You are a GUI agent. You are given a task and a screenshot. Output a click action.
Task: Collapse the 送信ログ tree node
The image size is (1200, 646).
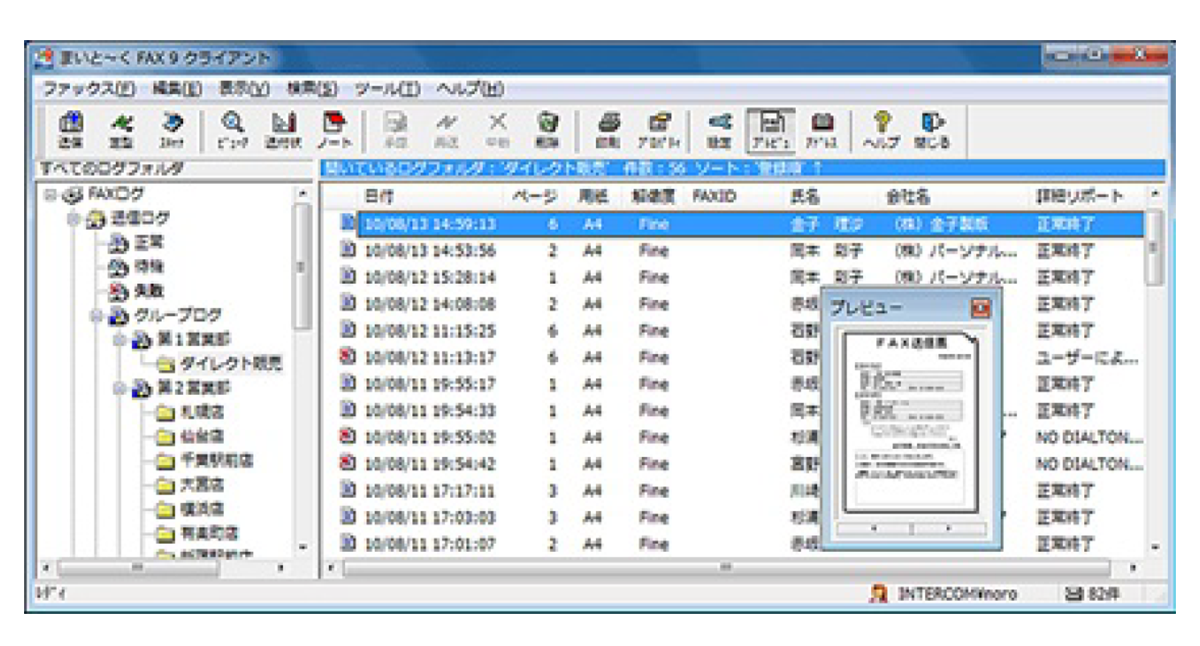pyautogui.click(x=73, y=217)
